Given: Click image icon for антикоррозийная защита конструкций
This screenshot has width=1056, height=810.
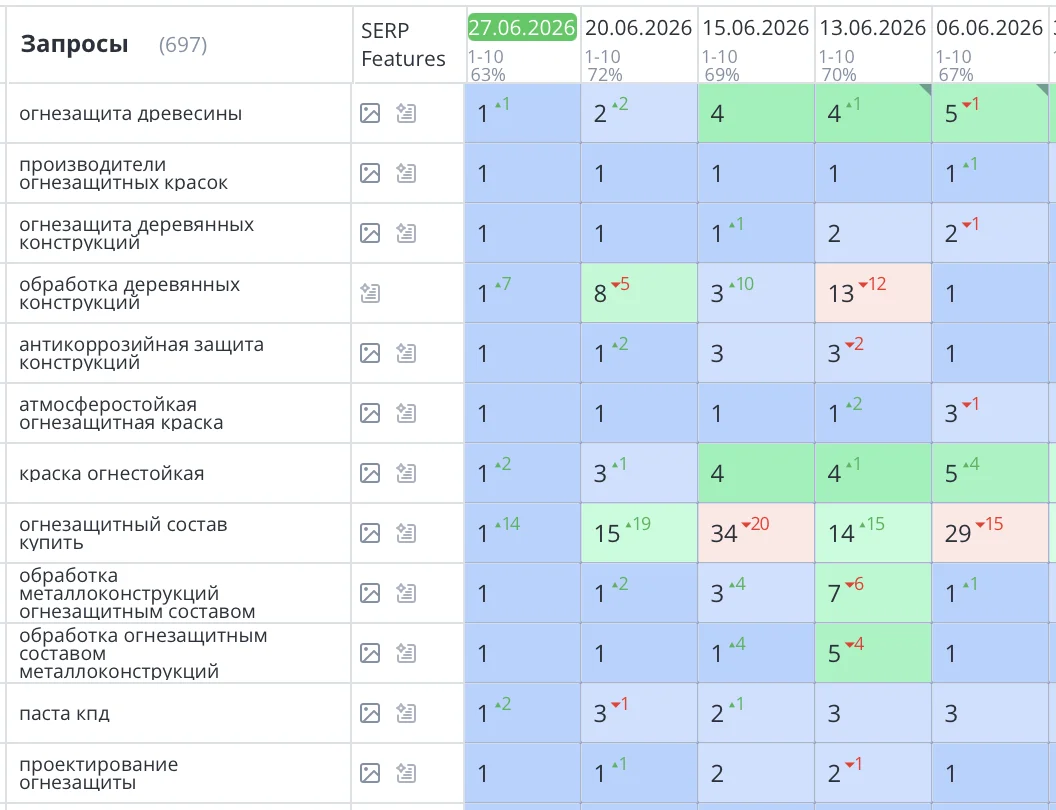Looking at the screenshot, I should [370, 353].
